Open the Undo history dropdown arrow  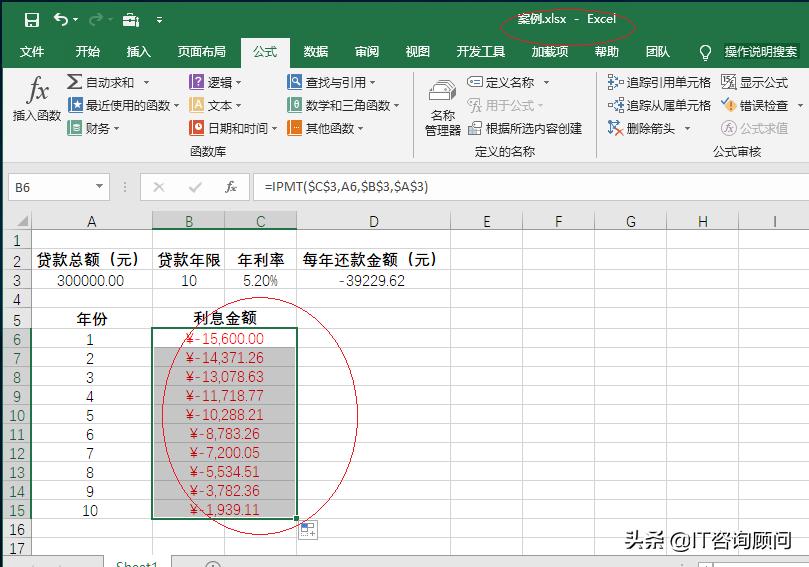pyautogui.click(x=76, y=20)
